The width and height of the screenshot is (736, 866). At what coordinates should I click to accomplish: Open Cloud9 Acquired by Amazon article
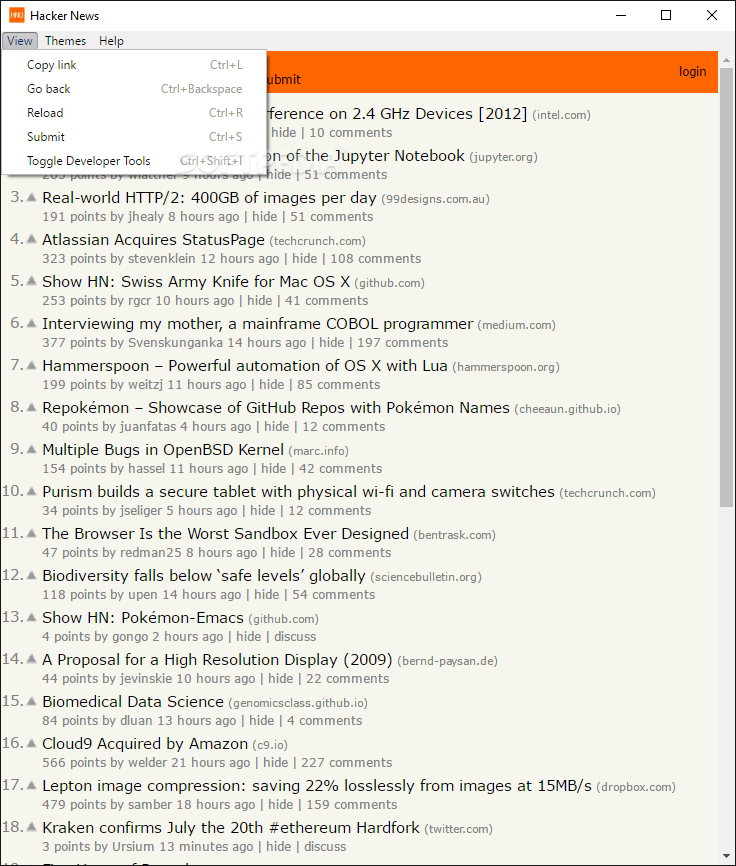coord(145,743)
